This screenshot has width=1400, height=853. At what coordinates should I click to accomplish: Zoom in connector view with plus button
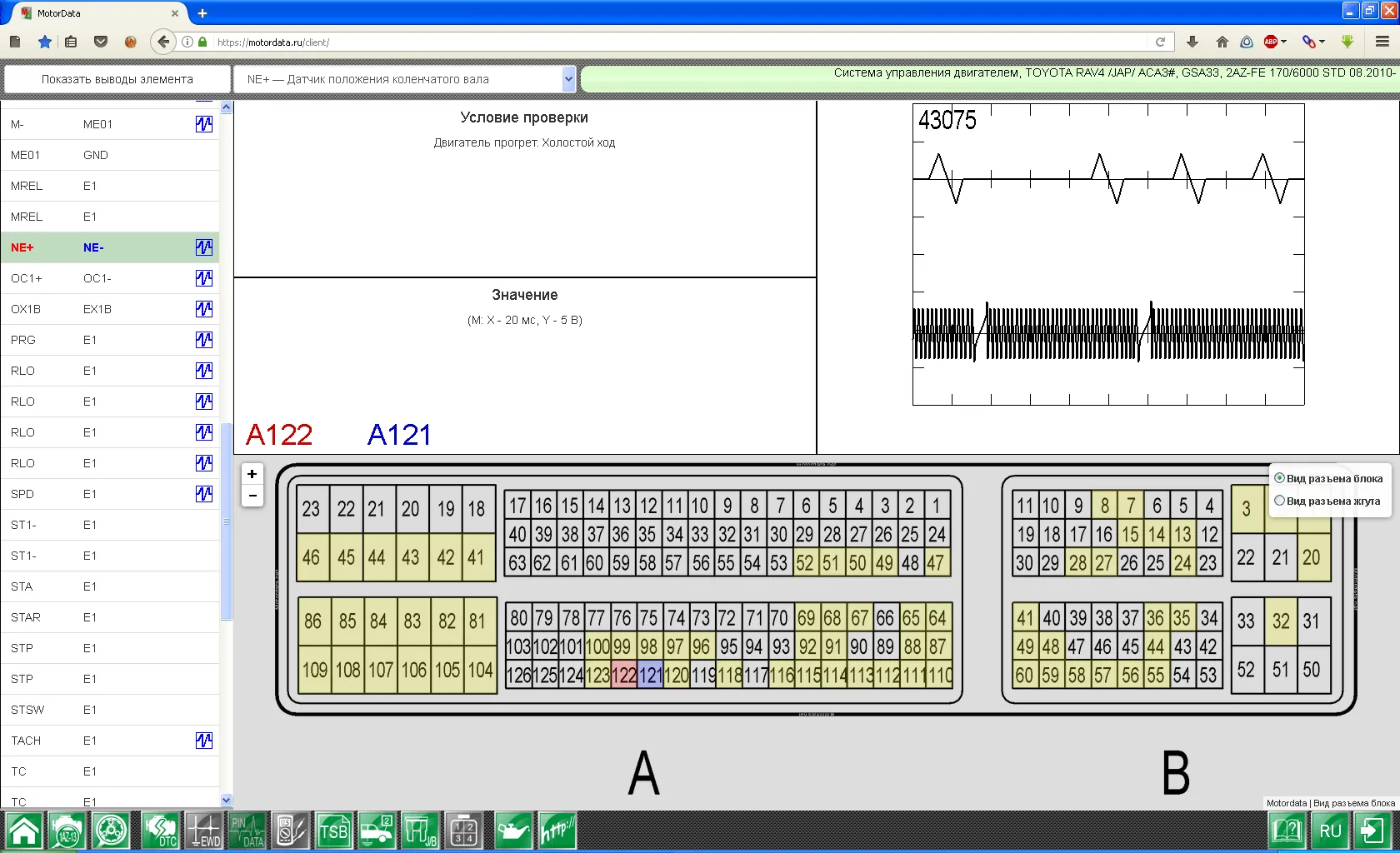point(252,474)
